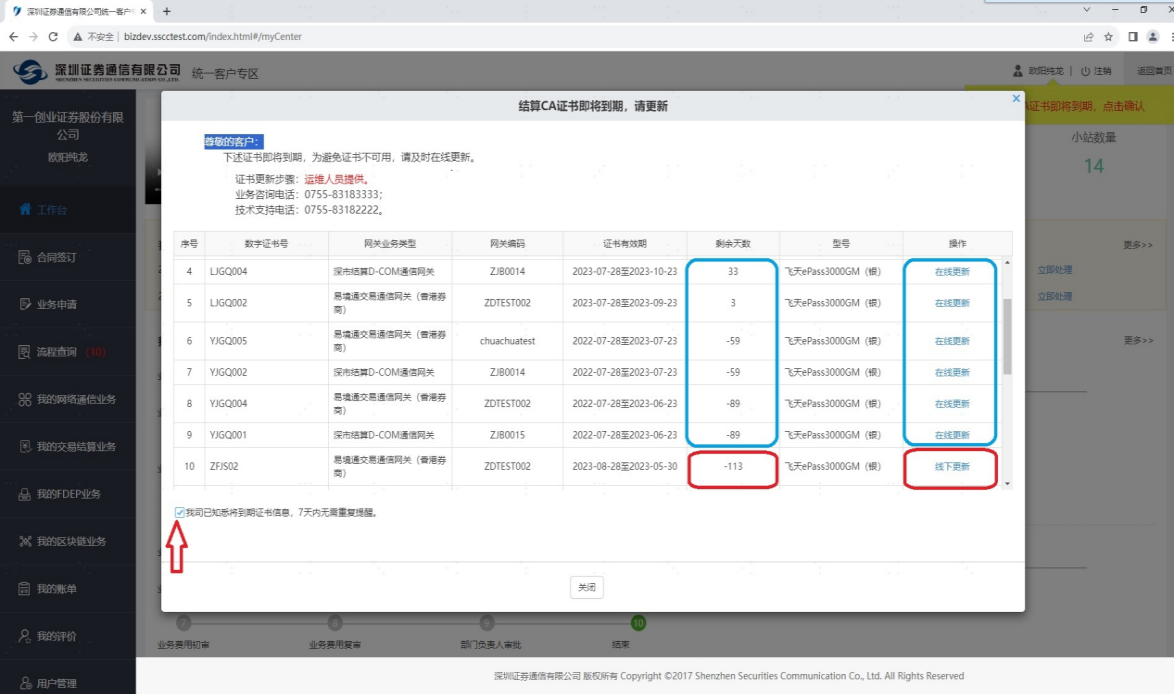Screen dimensions: 1174x694
Task: Open 我的账单 in the sidebar
Action: [x=67, y=588]
